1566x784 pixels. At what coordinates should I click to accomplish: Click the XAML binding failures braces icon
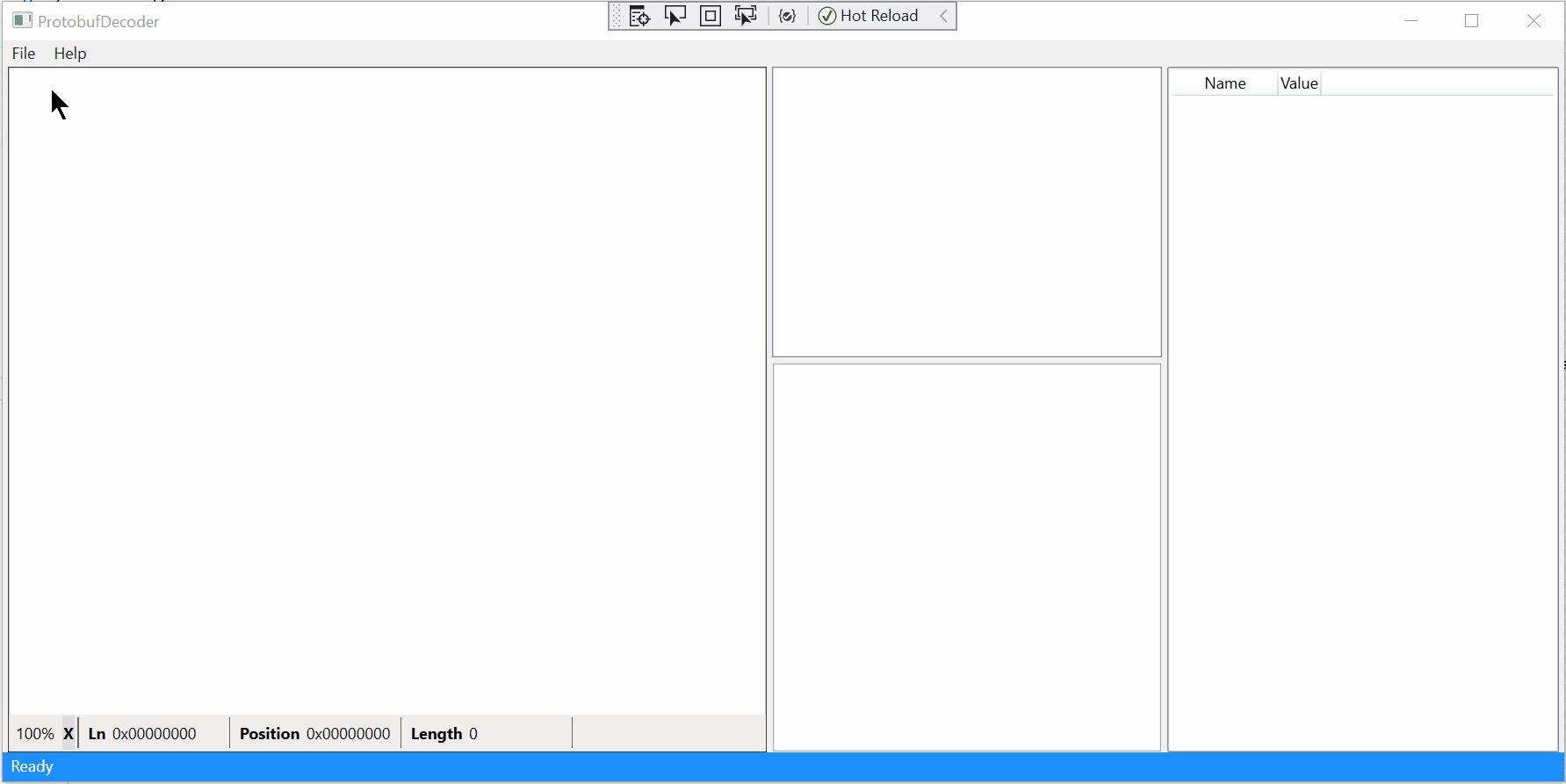[x=787, y=16]
